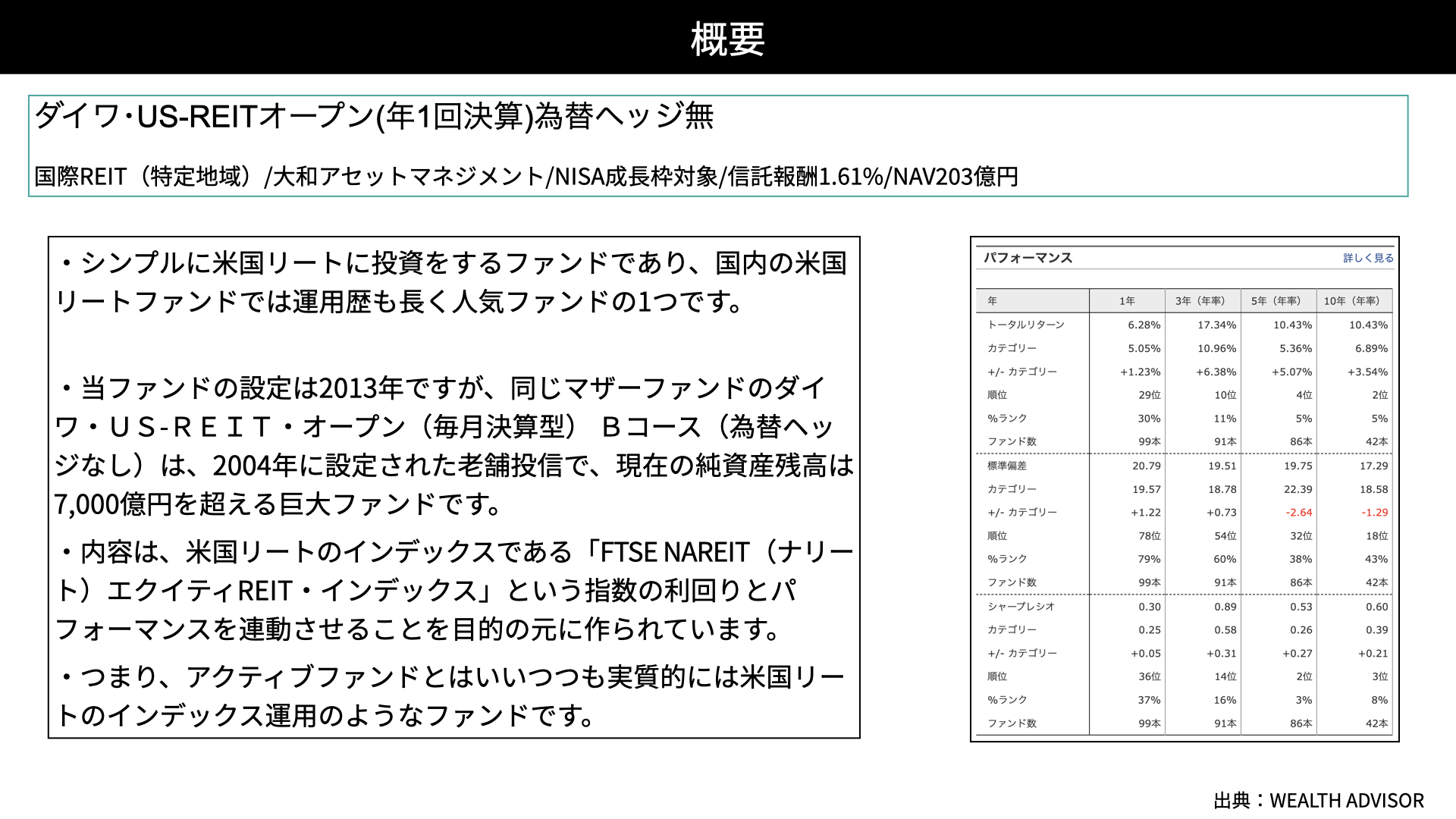The height and width of the screenshot is (819, 1456).
Task: Click the 0.89 three-year Sharpe ratio value
Action: click(1225, 607)
